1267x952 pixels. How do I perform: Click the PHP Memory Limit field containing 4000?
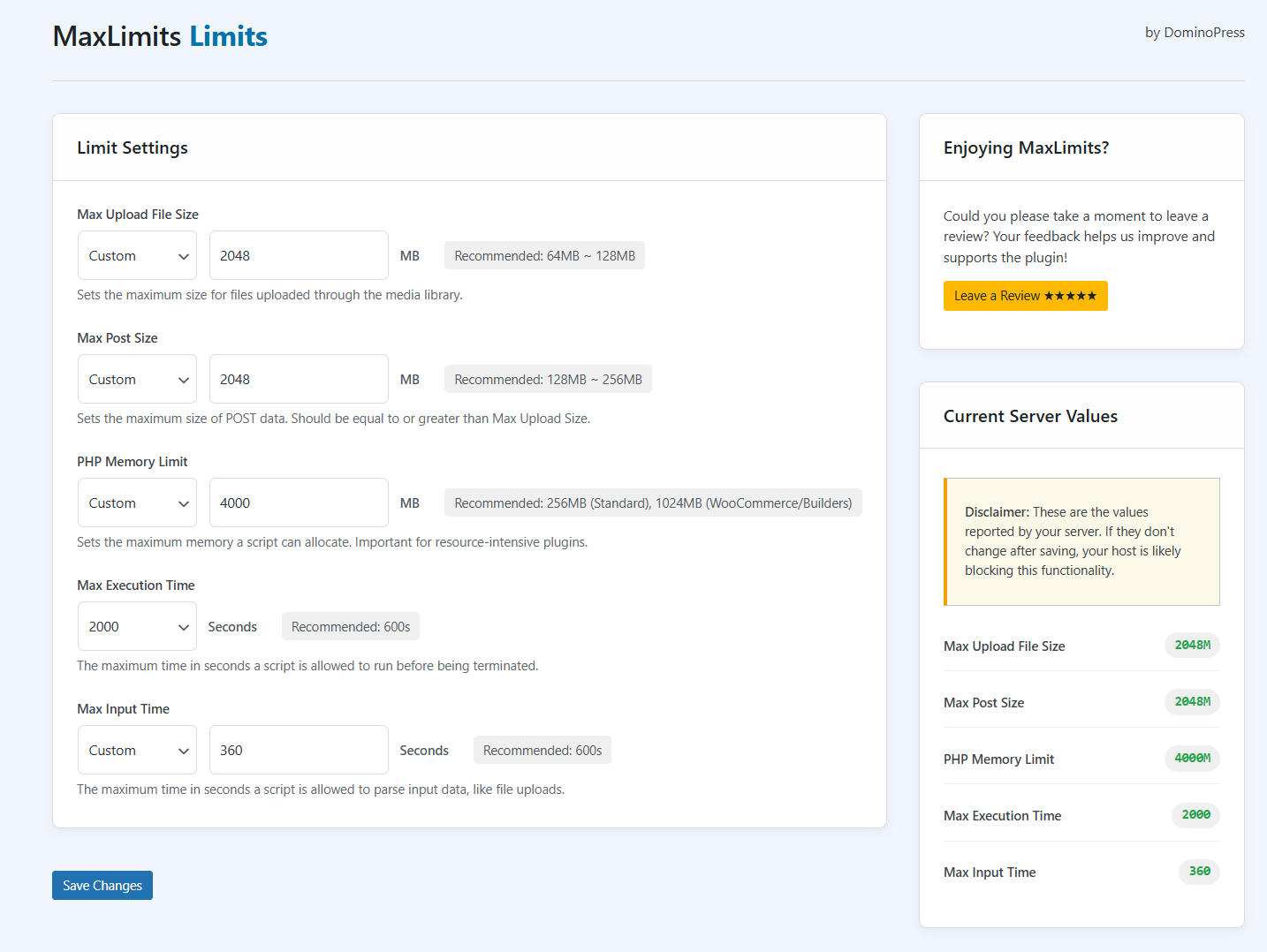click(x=299, y=503)
